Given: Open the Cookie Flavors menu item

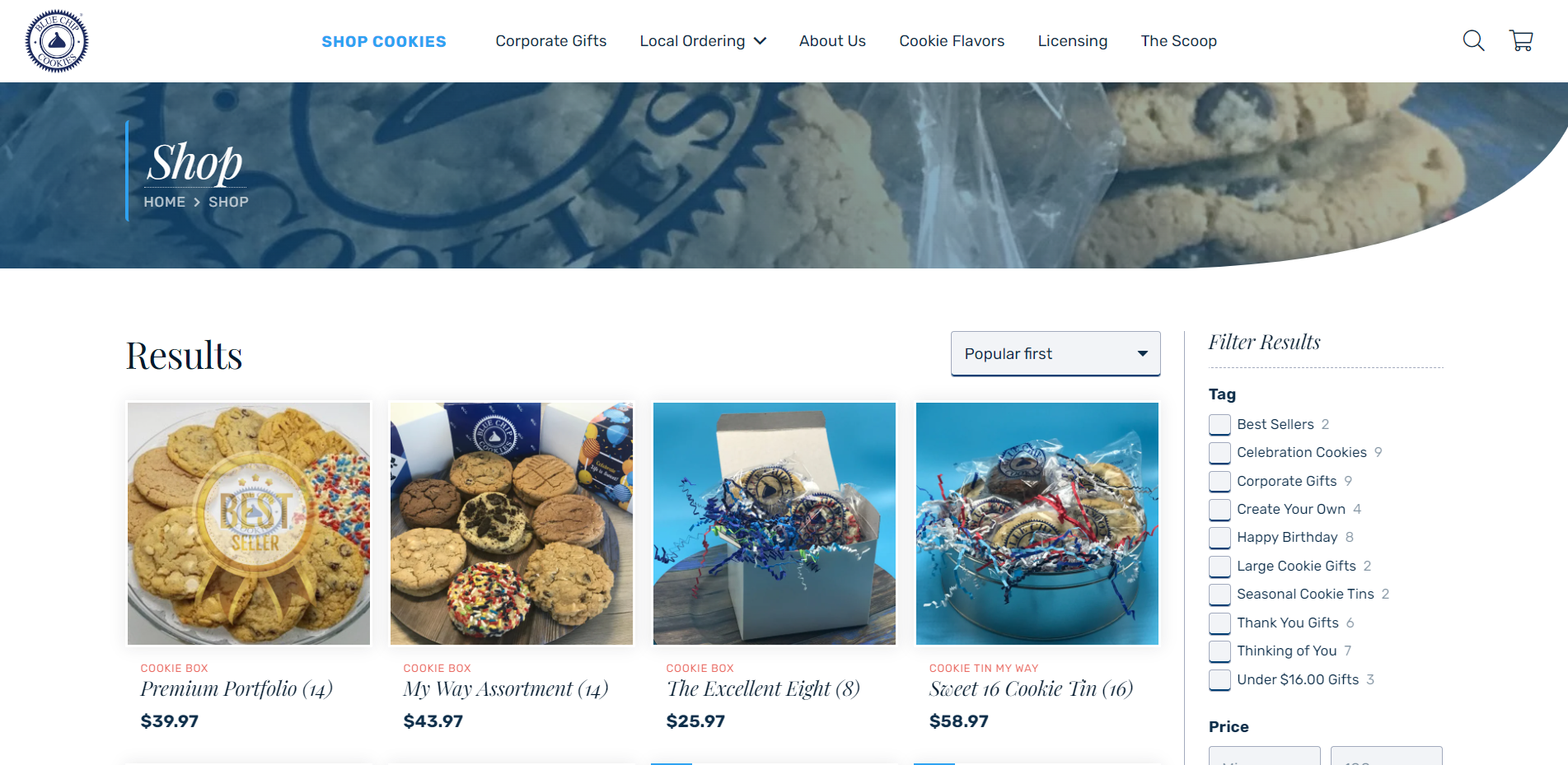Looking at the screenshot, I should [952, 41].
